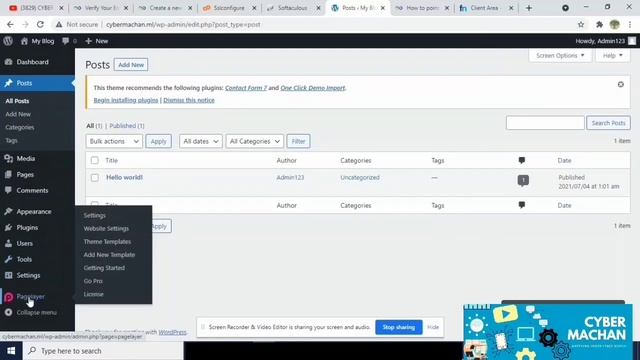Click Add New button beside Posts heading

pos(131,64)
